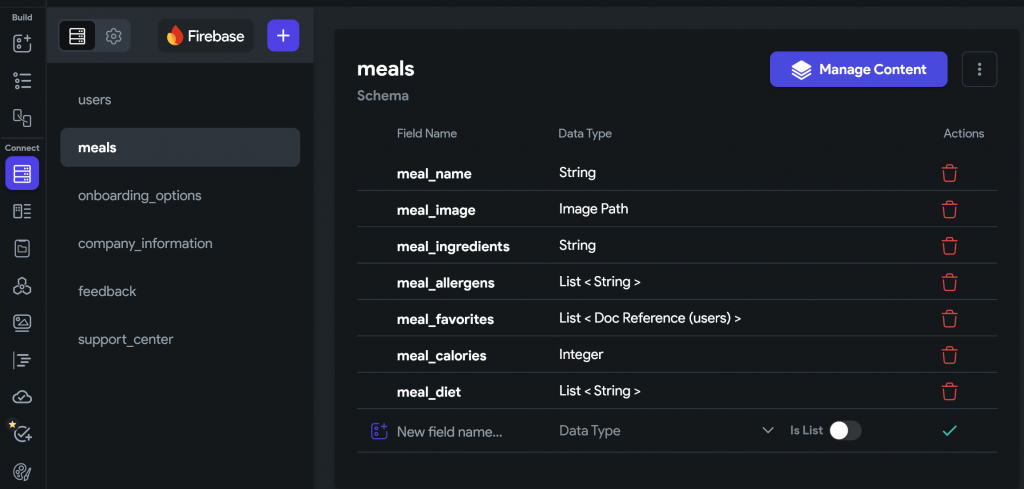The height and width of the screenshot is (489, 1024).
Task: Open the onboarding_options collection
Action: click(x=140, y=196)
